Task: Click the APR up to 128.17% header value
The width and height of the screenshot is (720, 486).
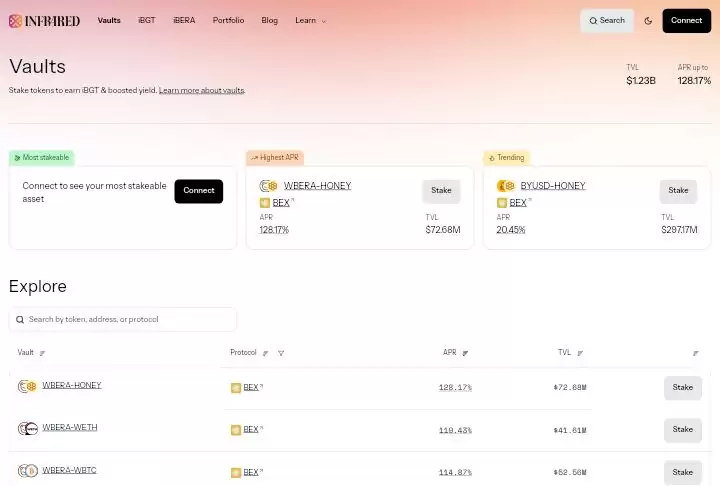Action: [x=694, y=81]
